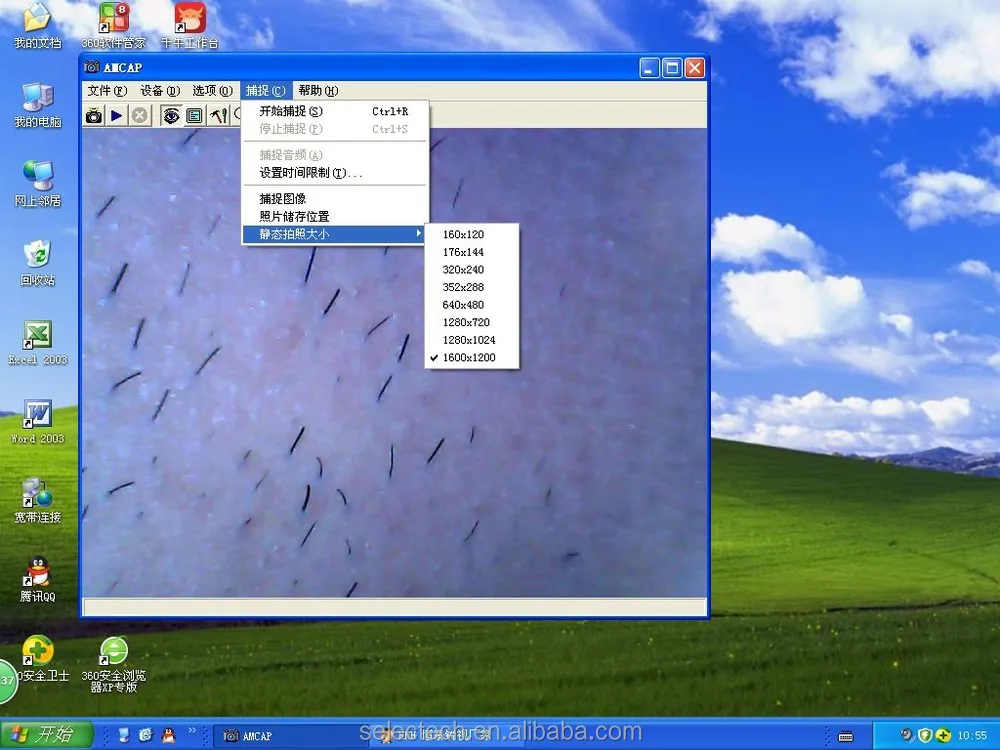Open the Word 2003 desktop shortcut
The width and height of the screenshot is (1000, 750).
tap(38, 420)
